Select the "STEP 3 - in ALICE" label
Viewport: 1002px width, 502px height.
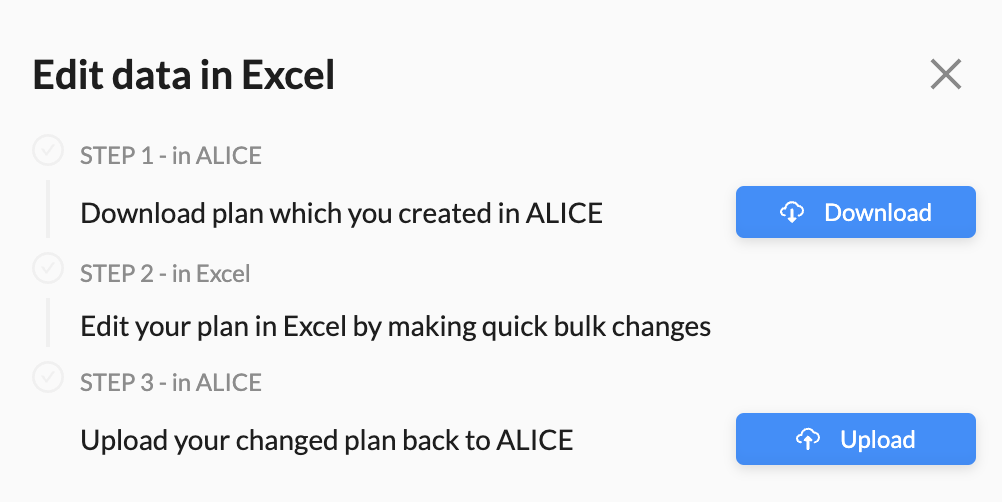(171, 382)
